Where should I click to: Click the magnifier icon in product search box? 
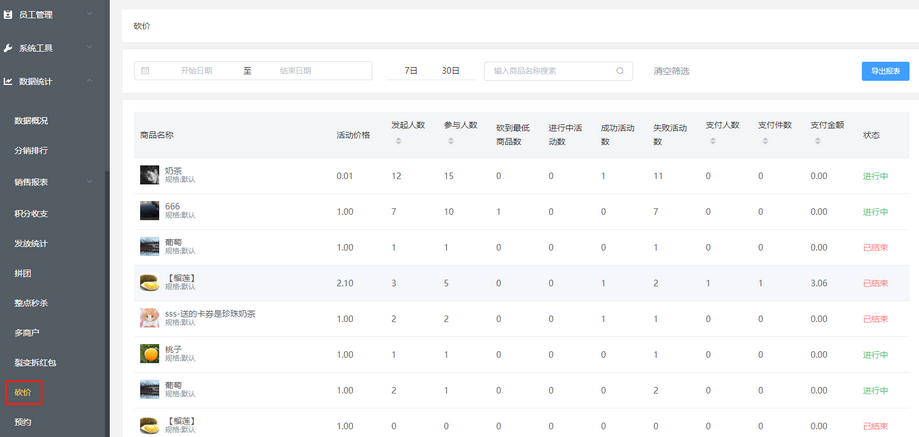click(x=620, y=71)
